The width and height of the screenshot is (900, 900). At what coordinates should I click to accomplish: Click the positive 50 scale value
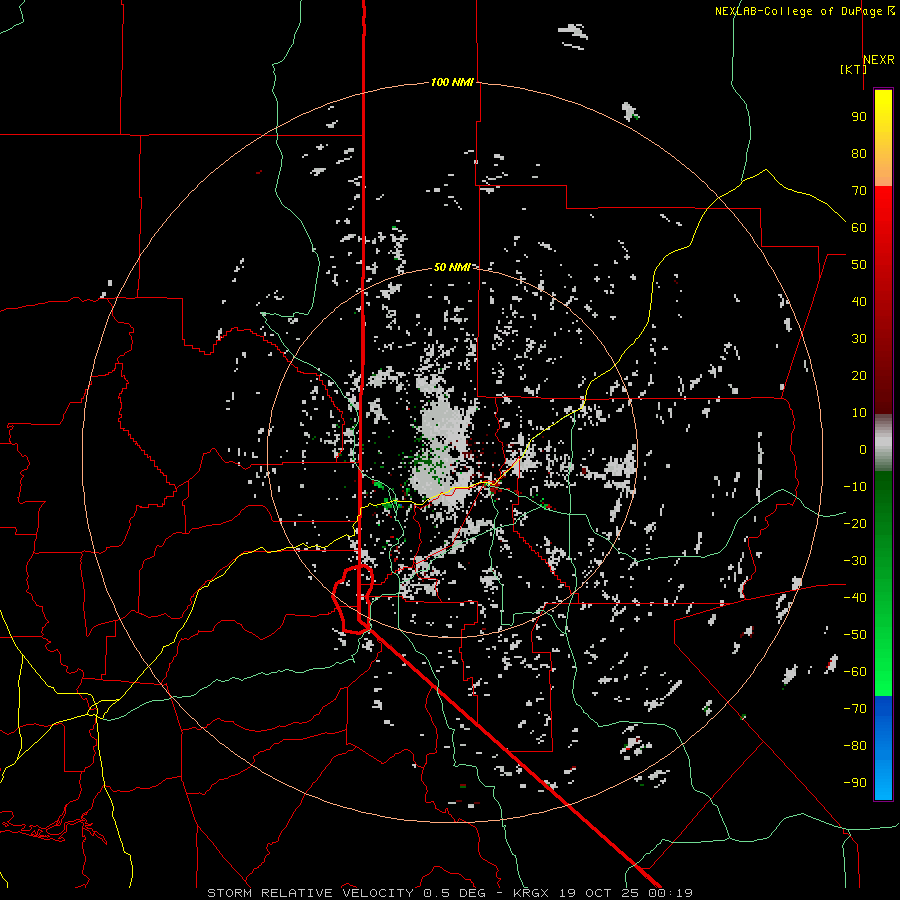coord(859,265)
